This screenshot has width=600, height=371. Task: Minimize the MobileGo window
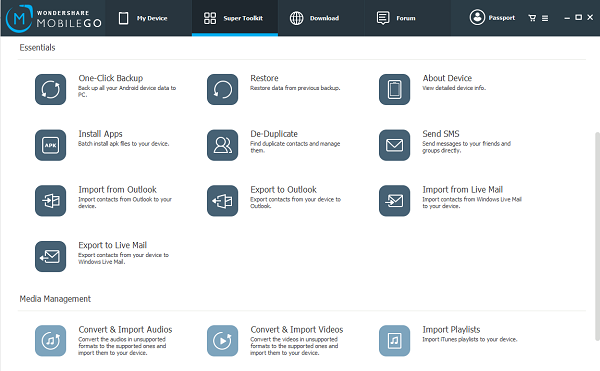click(567, 18)
